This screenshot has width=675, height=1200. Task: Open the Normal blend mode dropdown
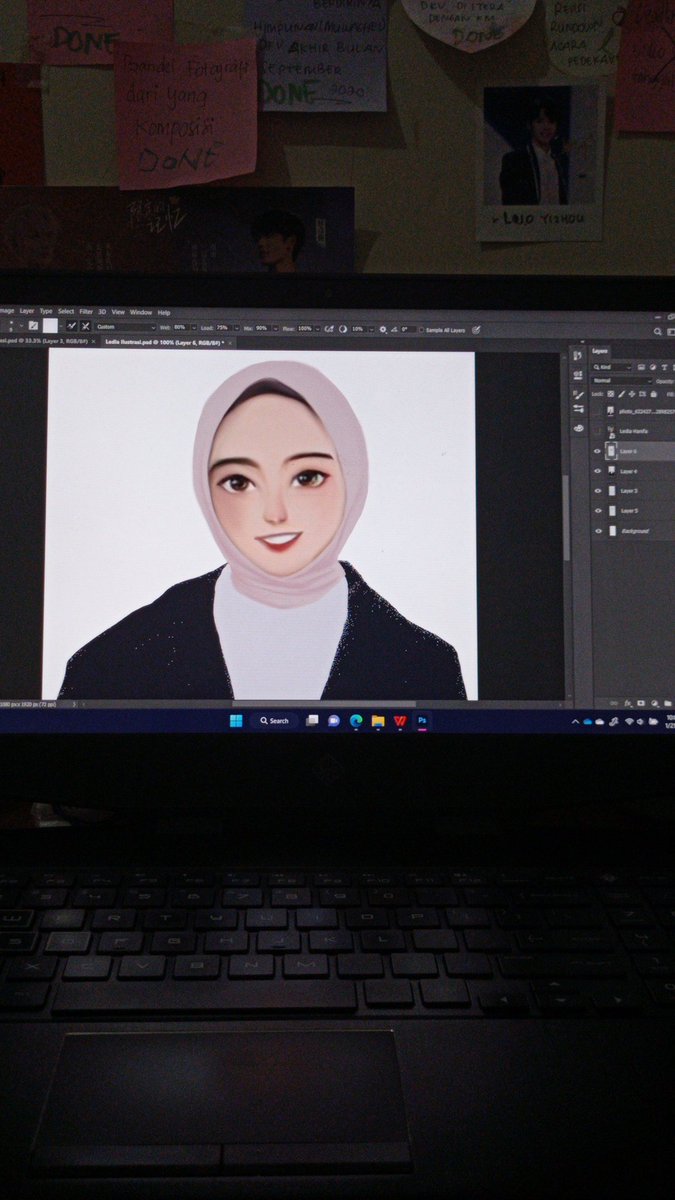click(622, 380)
